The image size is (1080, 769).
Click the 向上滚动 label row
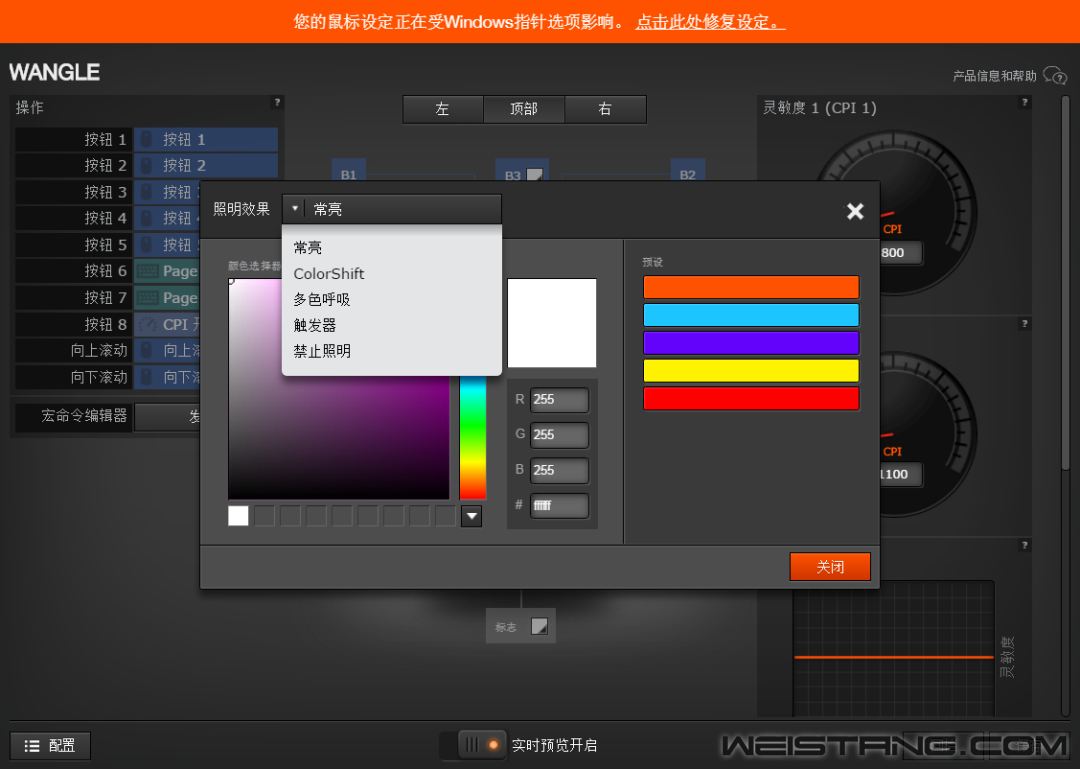pyautogui.click(x=72, y=351)
